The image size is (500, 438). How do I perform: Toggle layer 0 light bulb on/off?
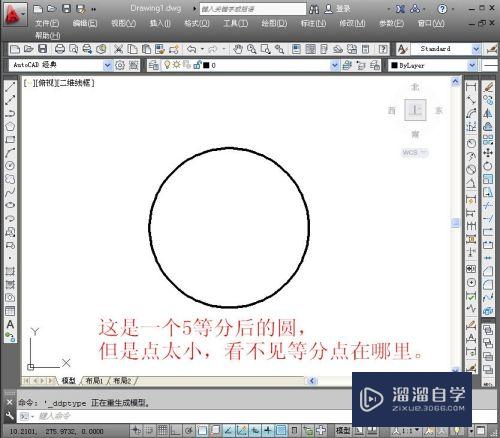pos(167,65)
